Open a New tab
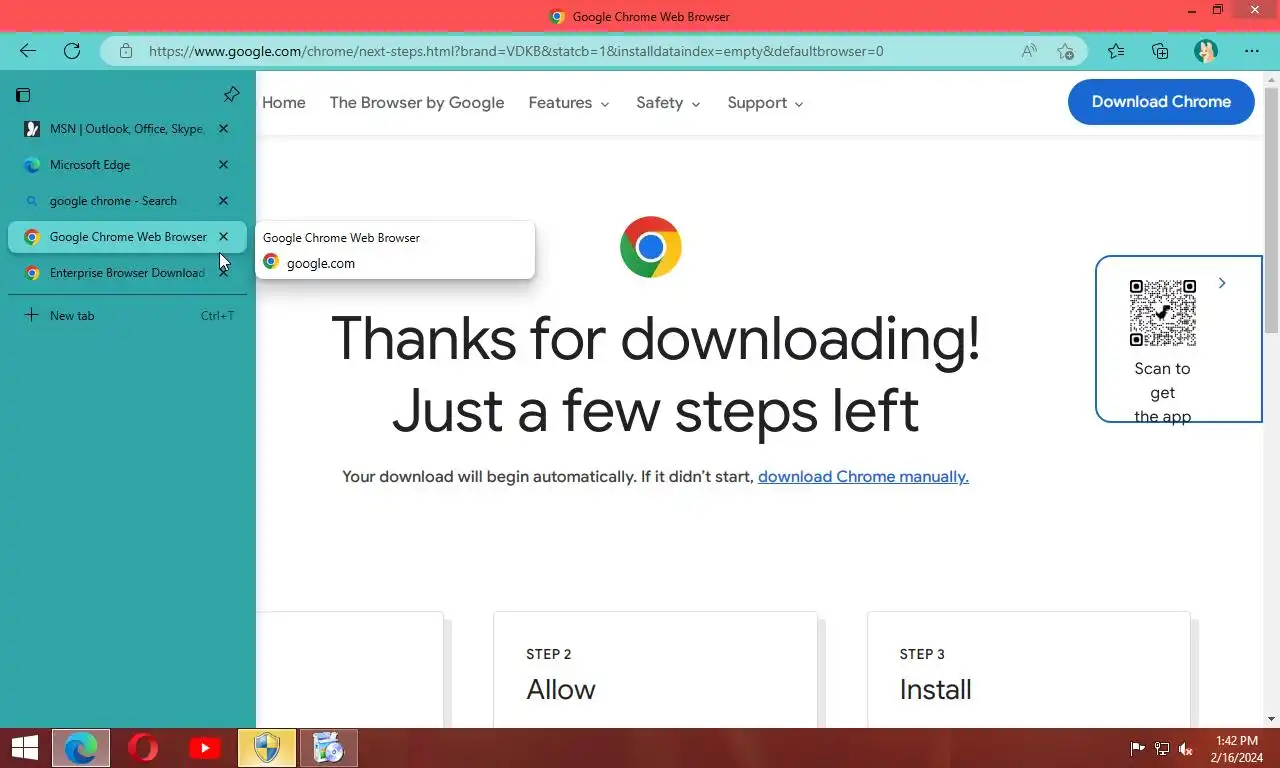This screenshot has height=768, width=1280. click(127, 316)
